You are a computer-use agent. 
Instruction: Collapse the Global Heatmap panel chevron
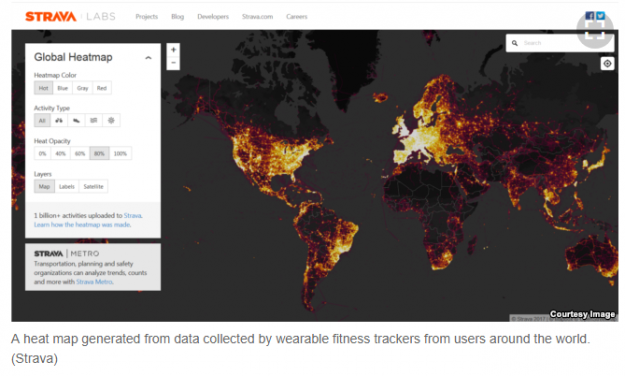148,58
